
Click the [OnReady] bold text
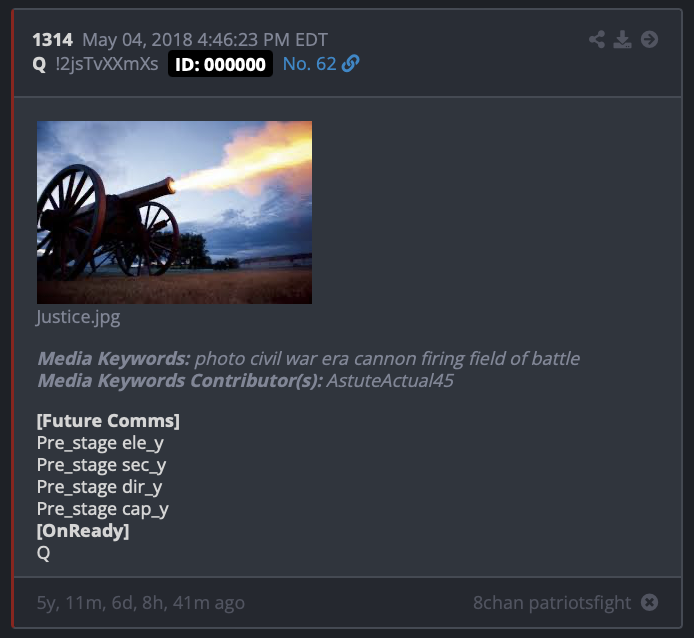tap(83, 531)
